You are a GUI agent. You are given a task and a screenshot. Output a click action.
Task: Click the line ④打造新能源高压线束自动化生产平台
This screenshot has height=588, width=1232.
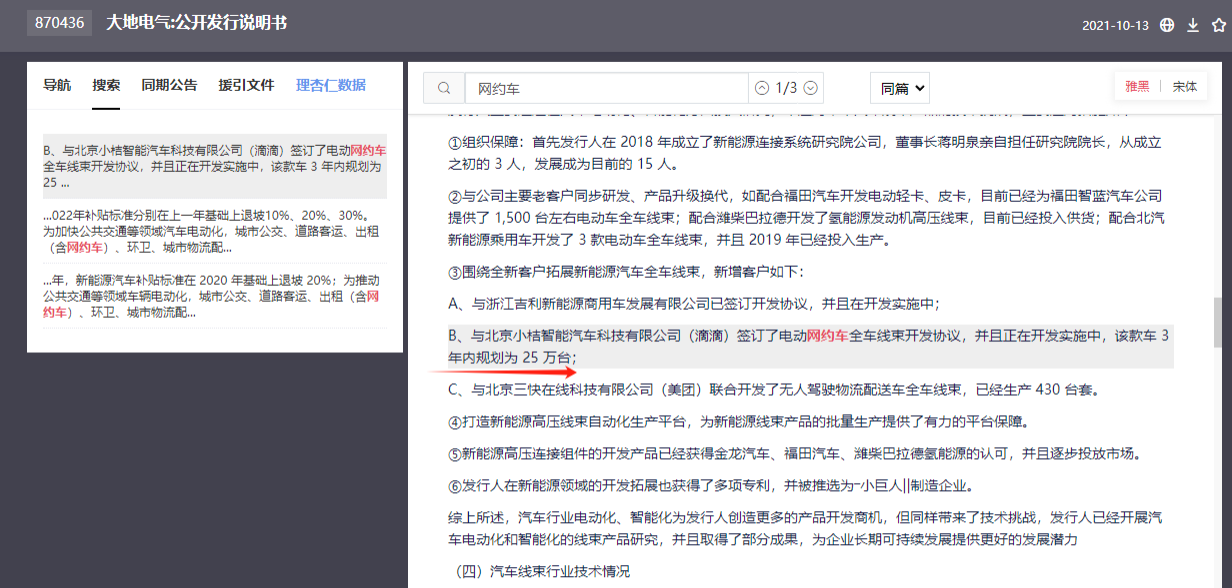click(x=741, y=422)
